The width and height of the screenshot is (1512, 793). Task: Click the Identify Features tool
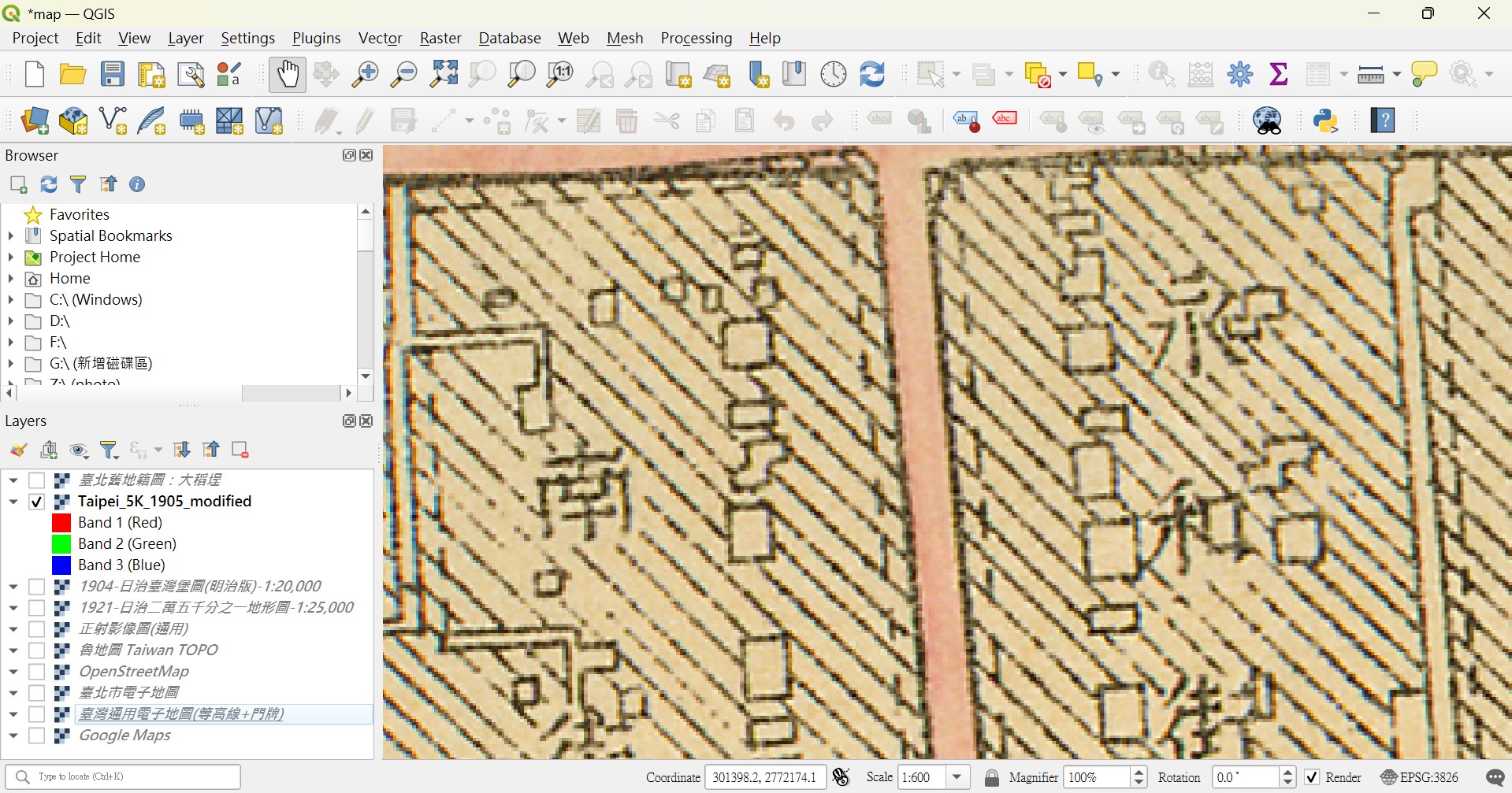pyautogui.click(x=1161, y=75)
